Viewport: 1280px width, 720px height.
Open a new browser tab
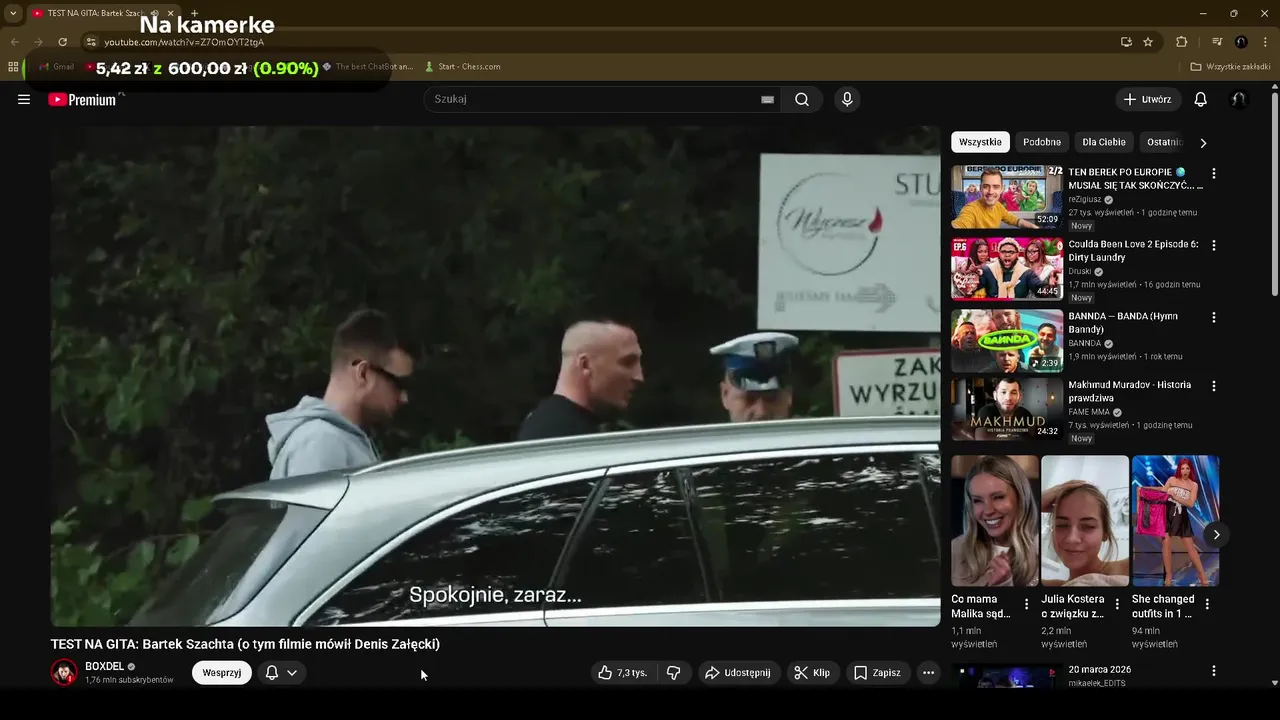point(194,13)
